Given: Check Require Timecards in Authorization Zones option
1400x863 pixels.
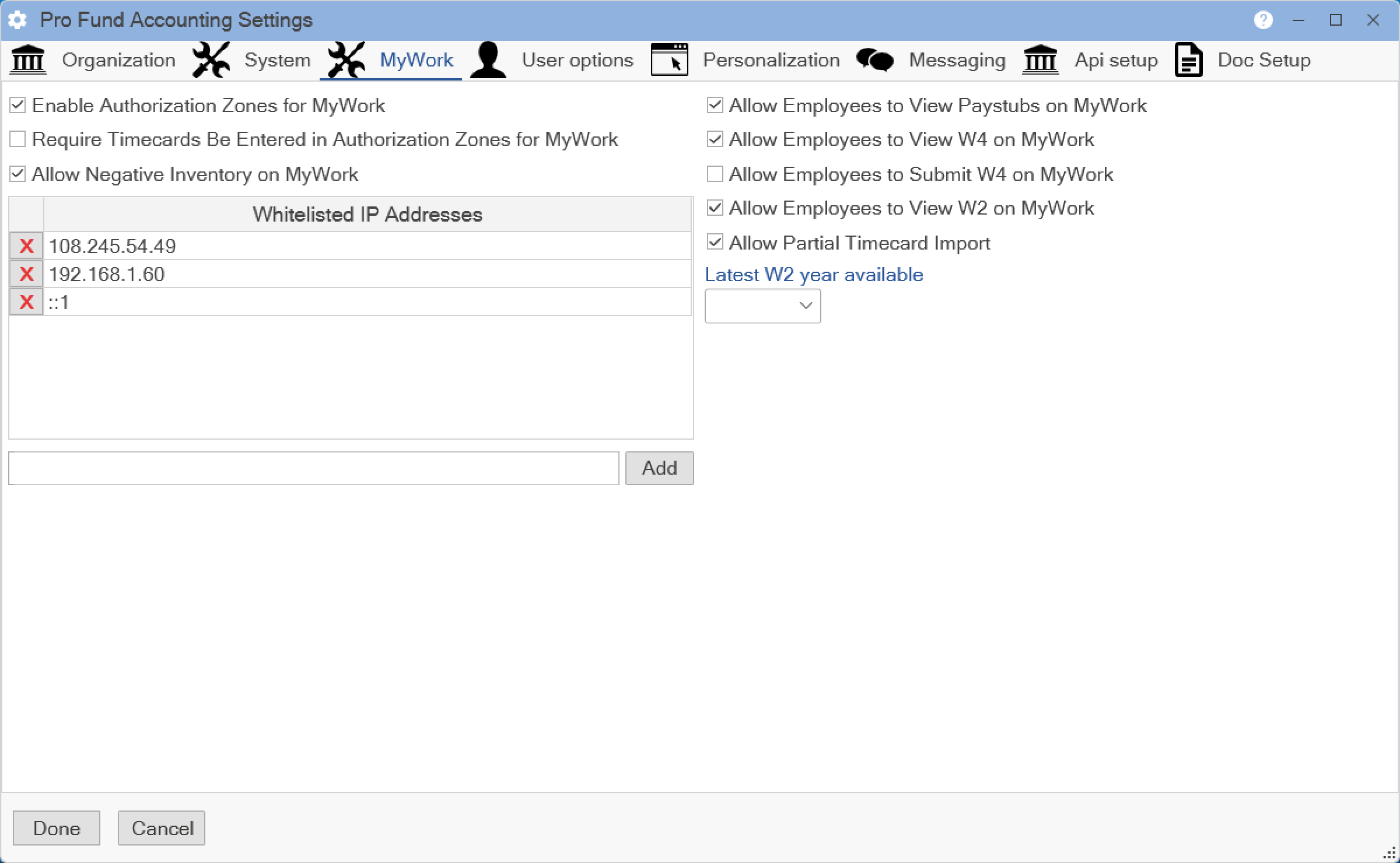Looking at the screenshot, I should [x=17, y=139].
